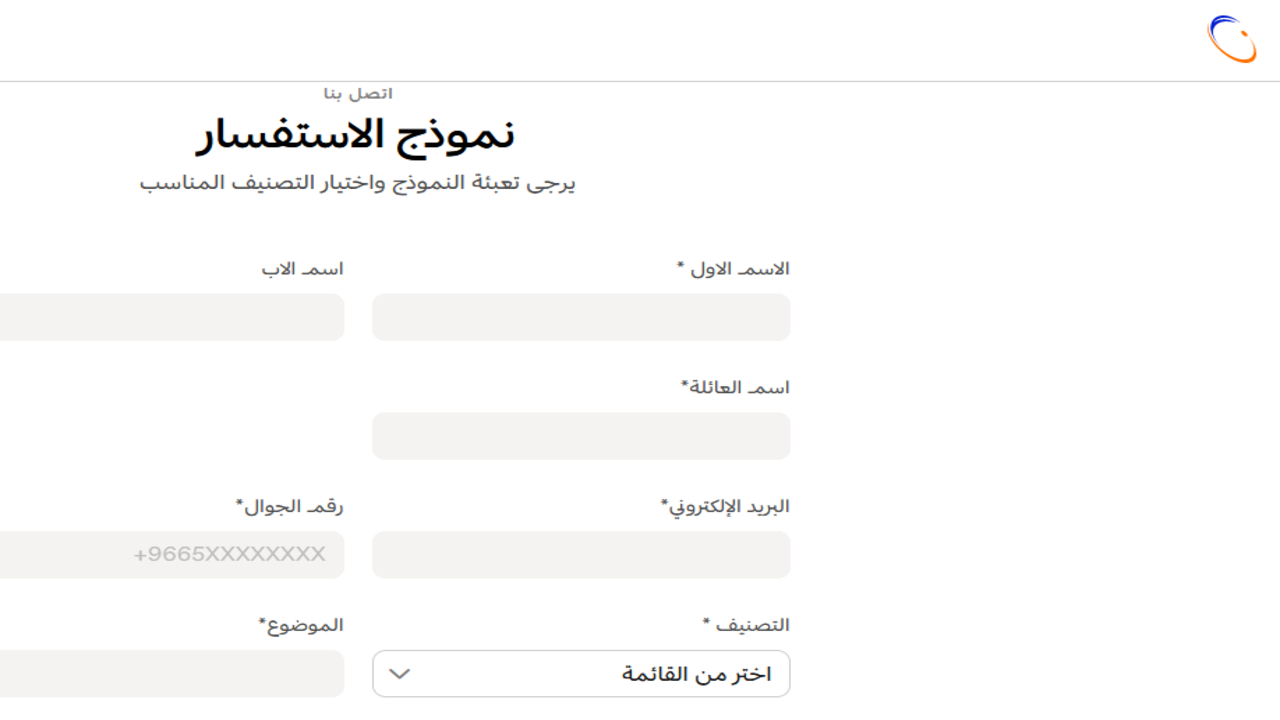Click the الموضوع label
Screen dimensions: 1280x720
click(x=301, y=625)
